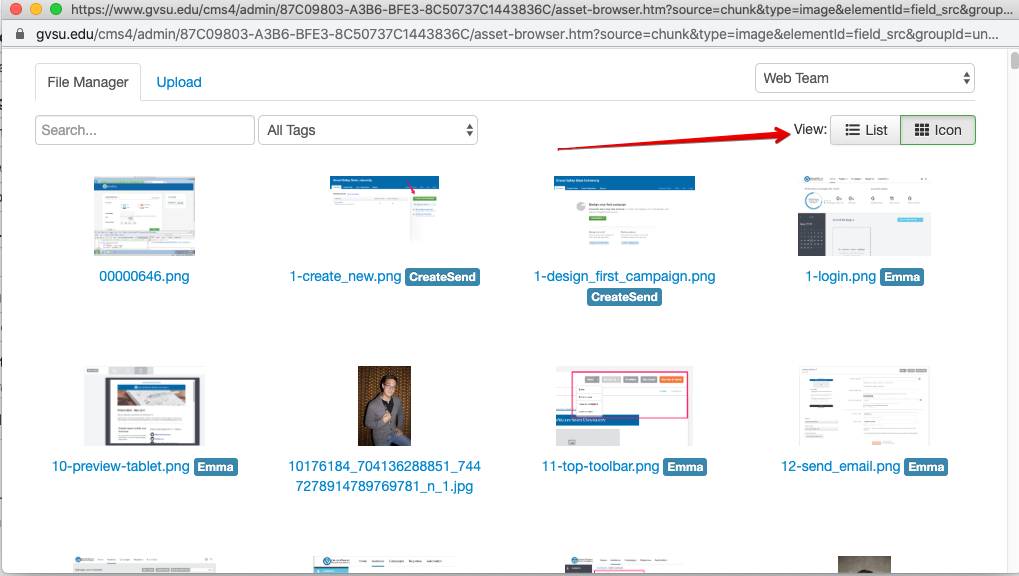Click the CreateSend tag on 1-create_new.png
Viewport: 1019px width, 576px height.
coord(442,277)
